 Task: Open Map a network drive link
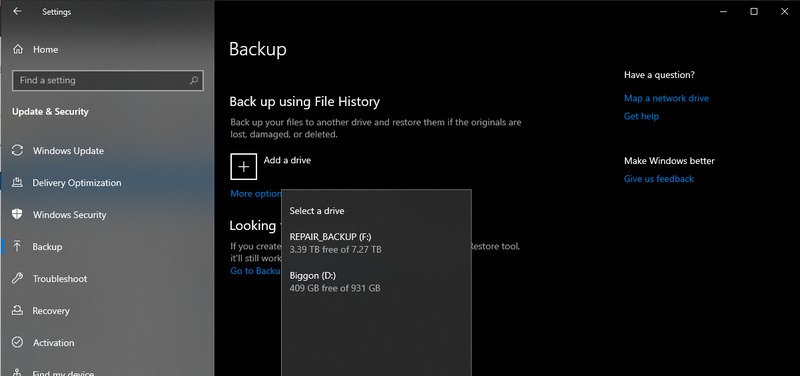[x=666, y=98]
